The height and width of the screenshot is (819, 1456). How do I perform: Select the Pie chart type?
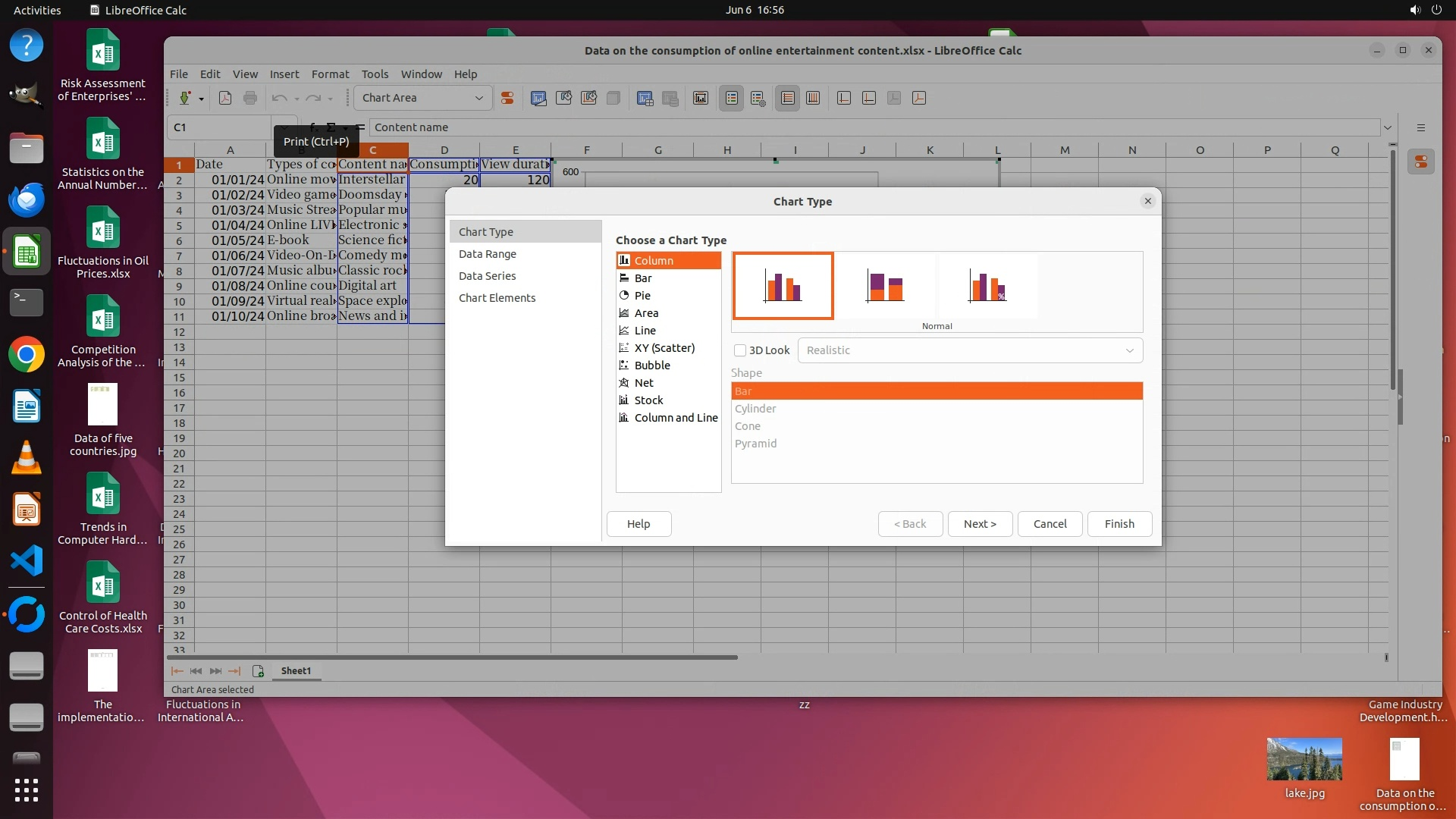tap(642, 296)
